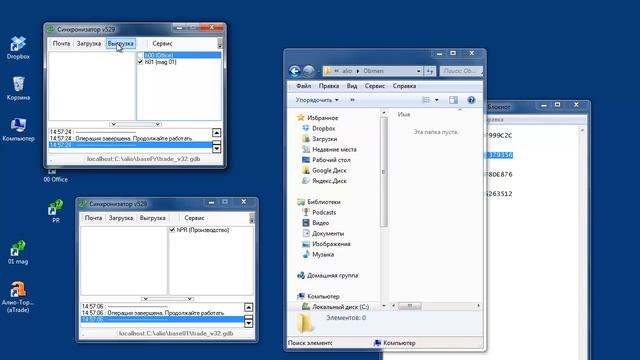The image size is (640, 360).
Task: Open the Алио-Торг (aTrade) desktop icon
Action: pos(18,296)
